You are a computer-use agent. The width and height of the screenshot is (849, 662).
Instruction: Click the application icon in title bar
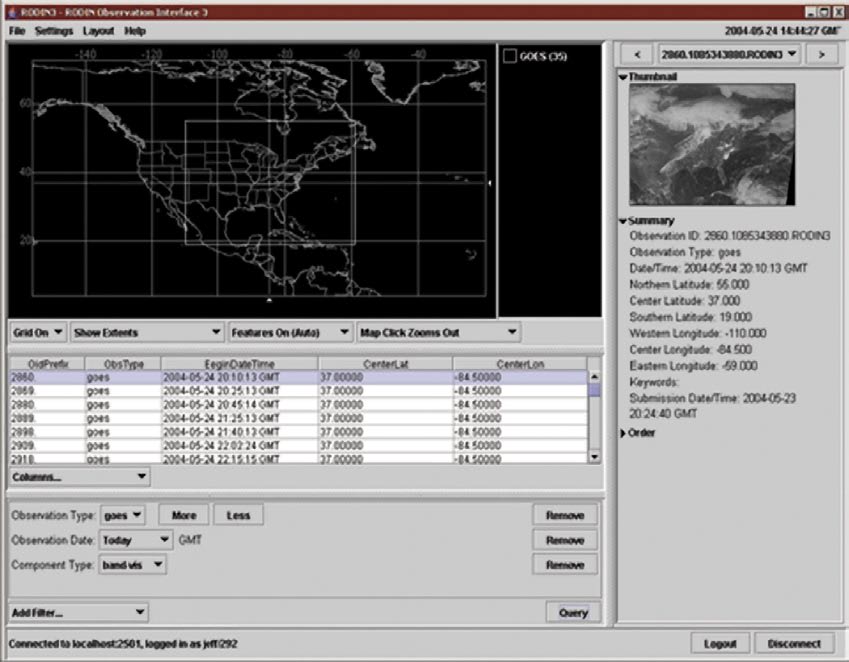click(x=12, y=12)
